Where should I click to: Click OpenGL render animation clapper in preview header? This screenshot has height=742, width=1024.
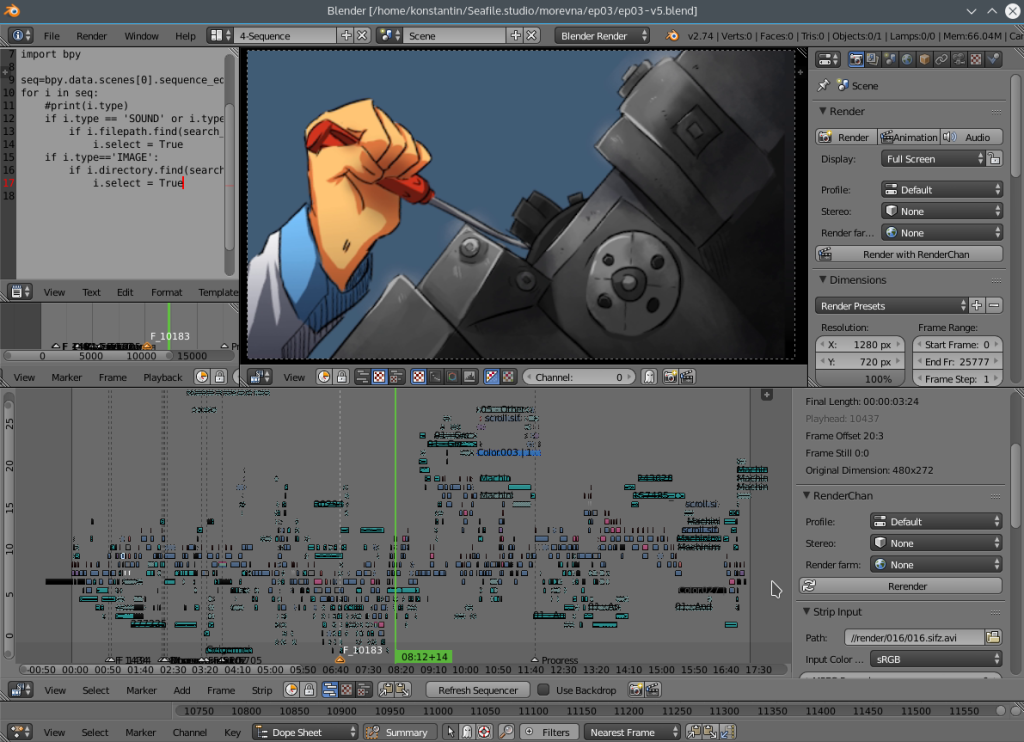[686, 377]
